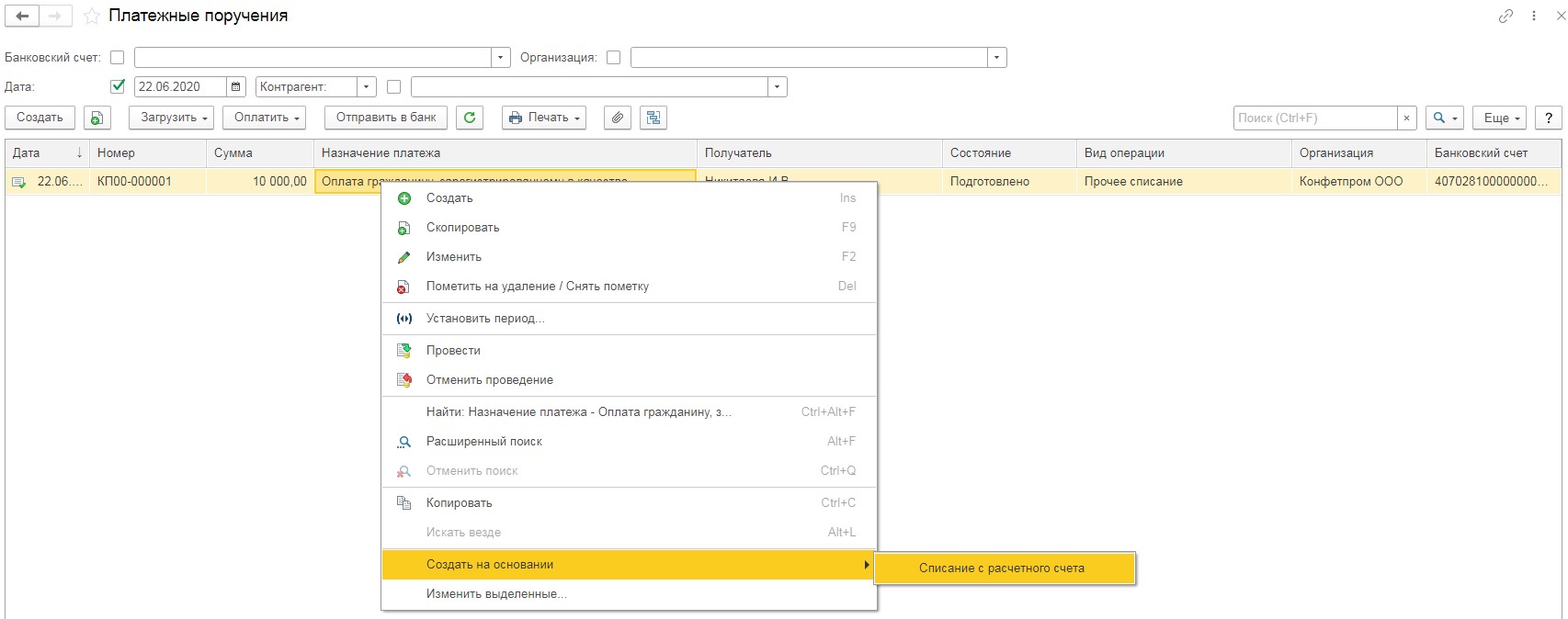Select Найти: Назначение платежа menu entry
This screenshot has height=619, width=1568.
(630, 412)
